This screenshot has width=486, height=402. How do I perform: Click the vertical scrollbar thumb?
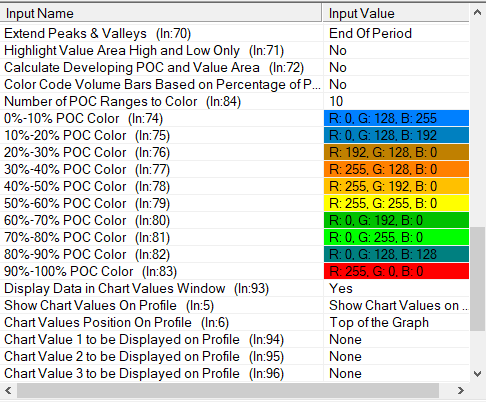point(477,279)
